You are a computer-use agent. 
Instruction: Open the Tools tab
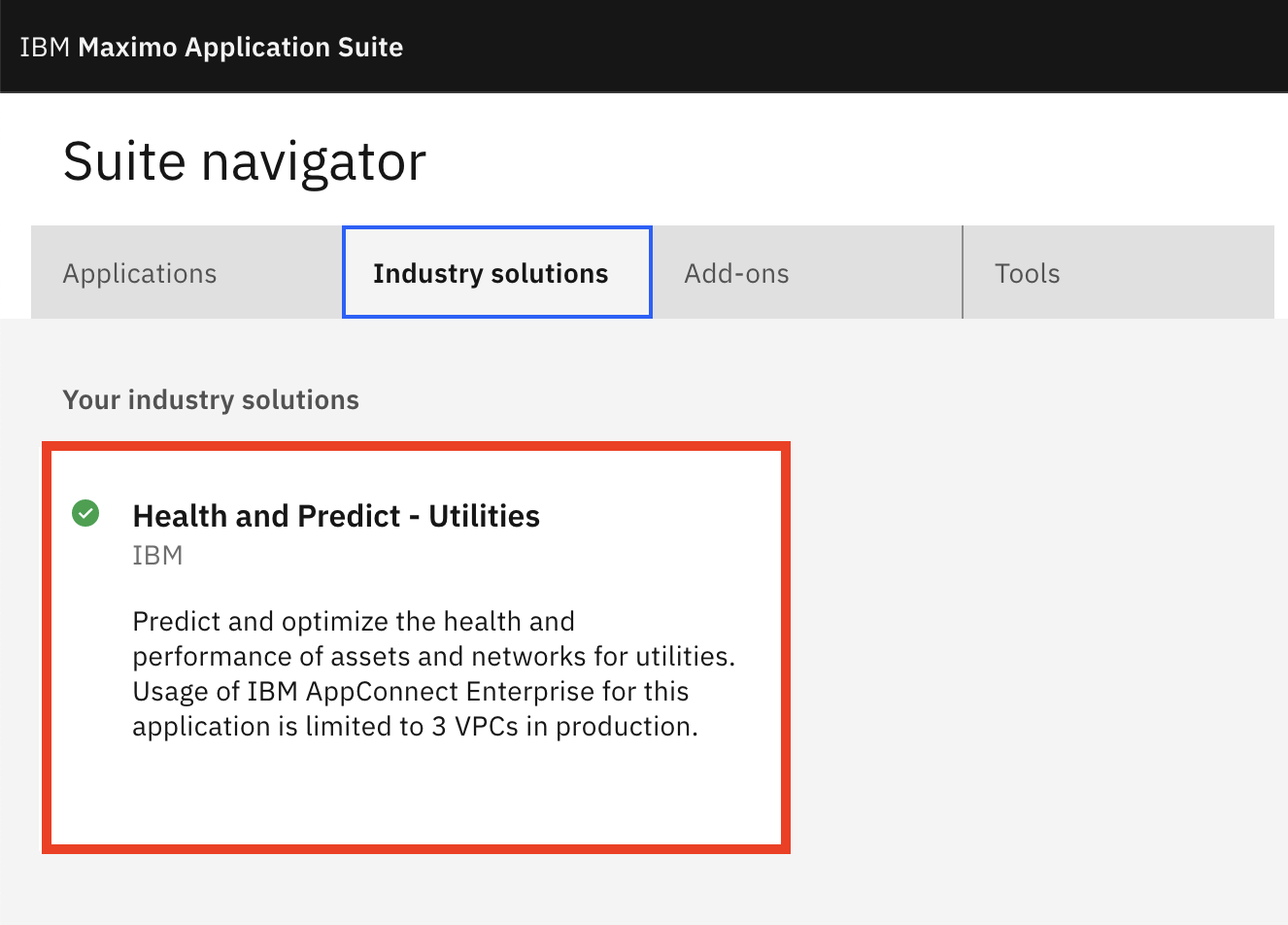[x=1118, y=273]
